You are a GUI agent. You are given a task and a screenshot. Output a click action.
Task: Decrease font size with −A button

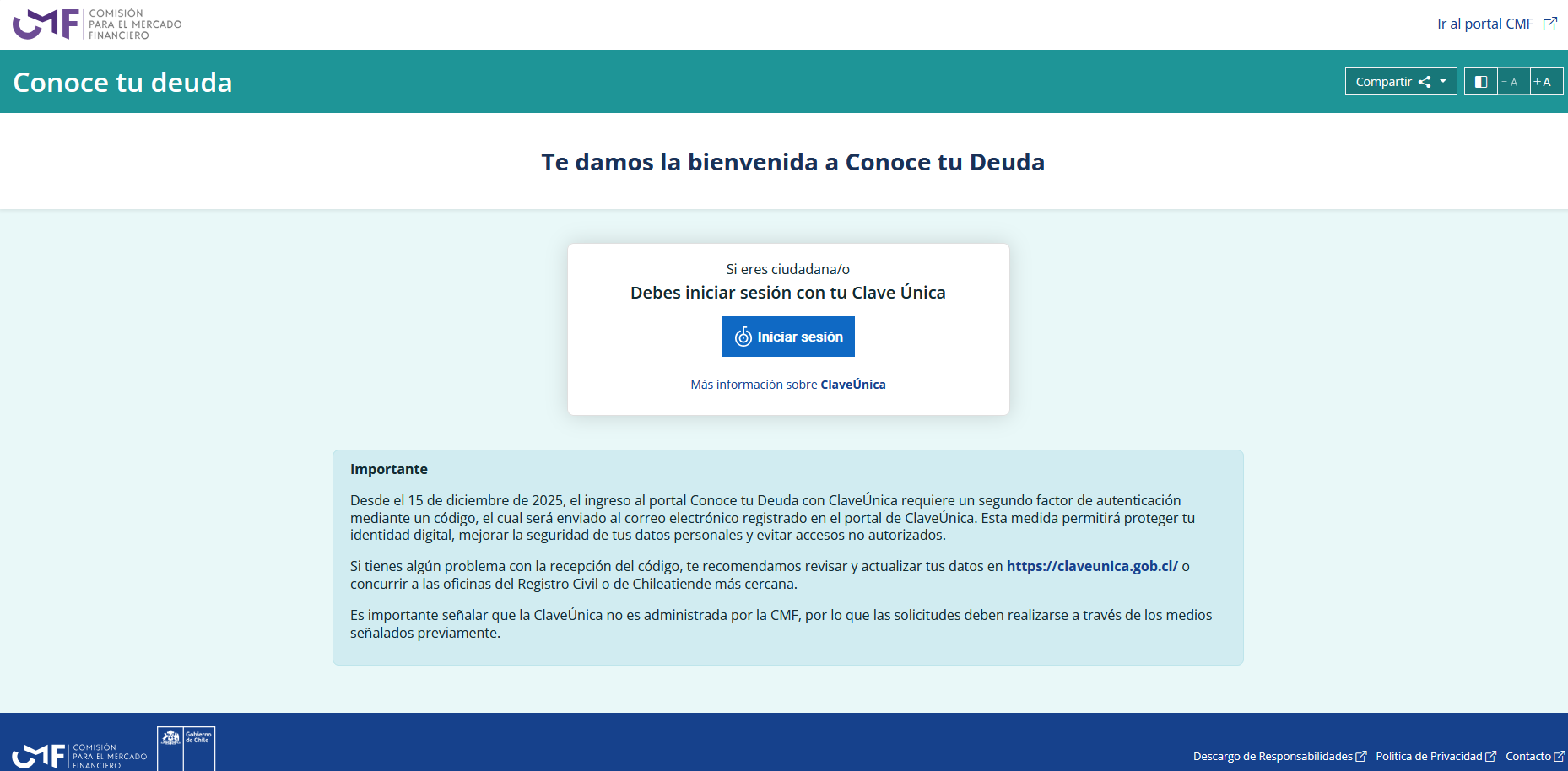point(1512,82)
